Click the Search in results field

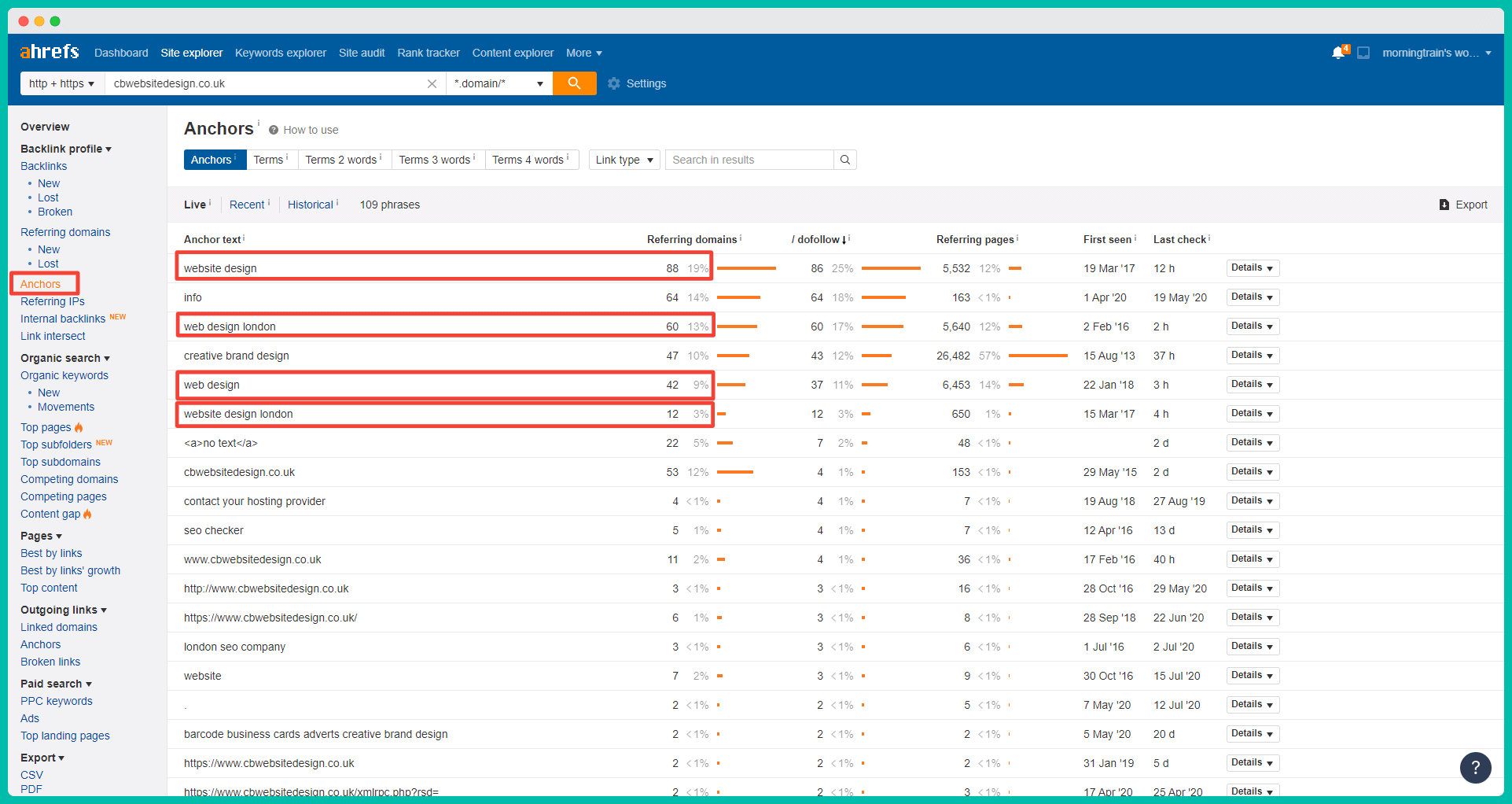749,160
